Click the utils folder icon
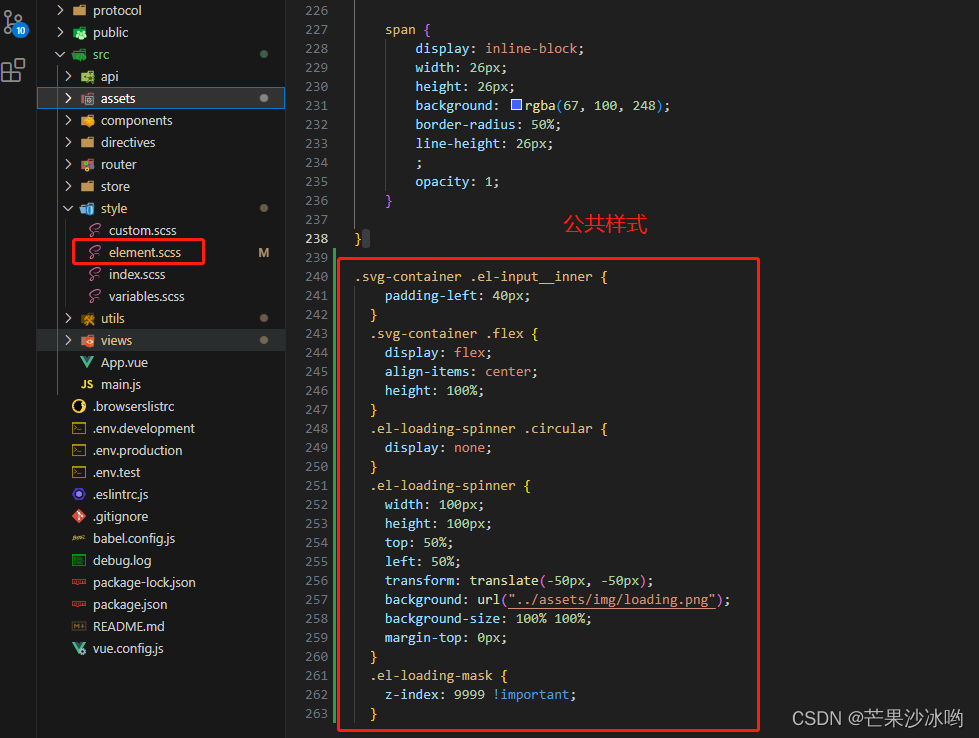 (87, 318)
